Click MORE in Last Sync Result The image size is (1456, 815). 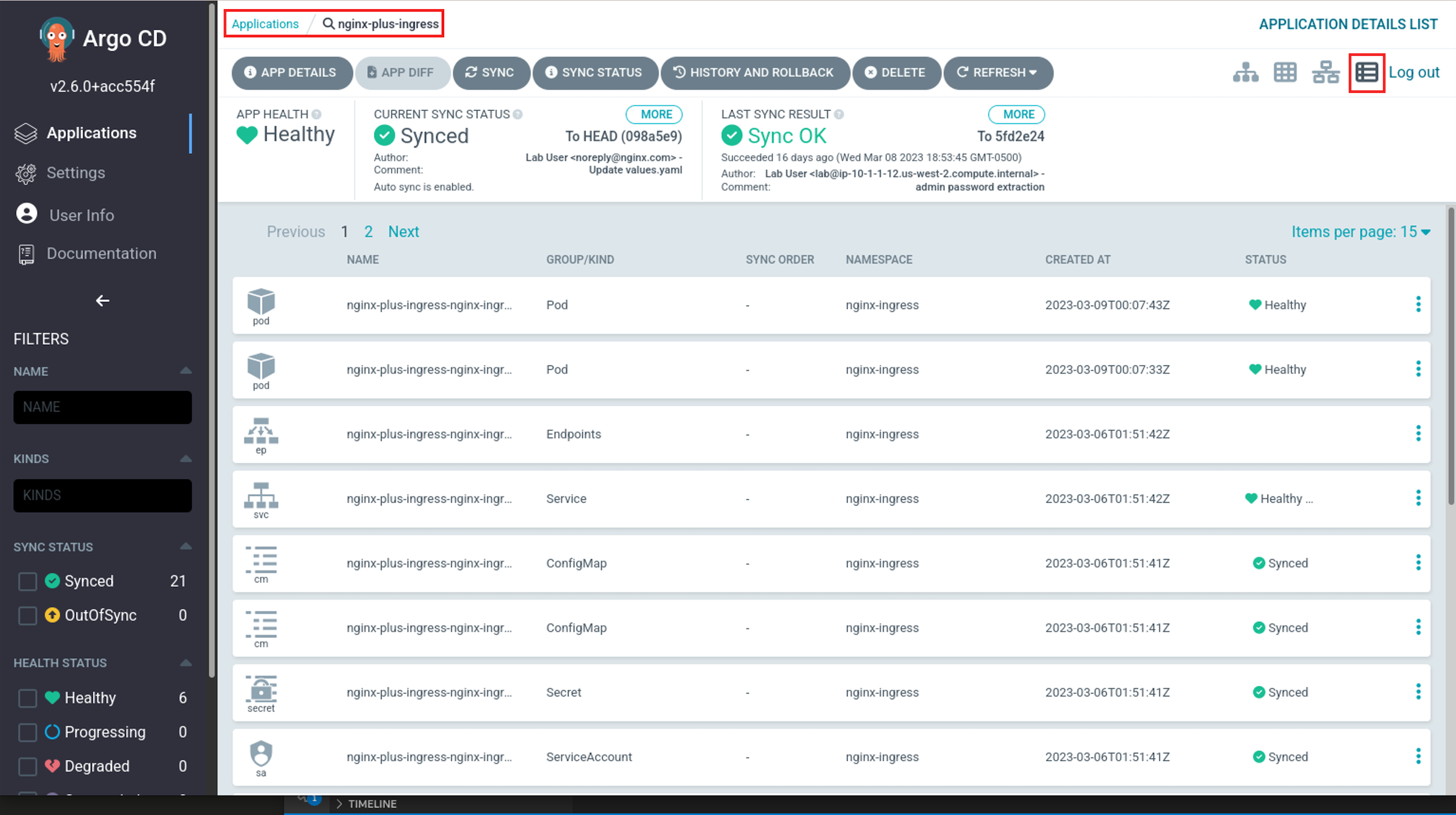(1017, 114)
